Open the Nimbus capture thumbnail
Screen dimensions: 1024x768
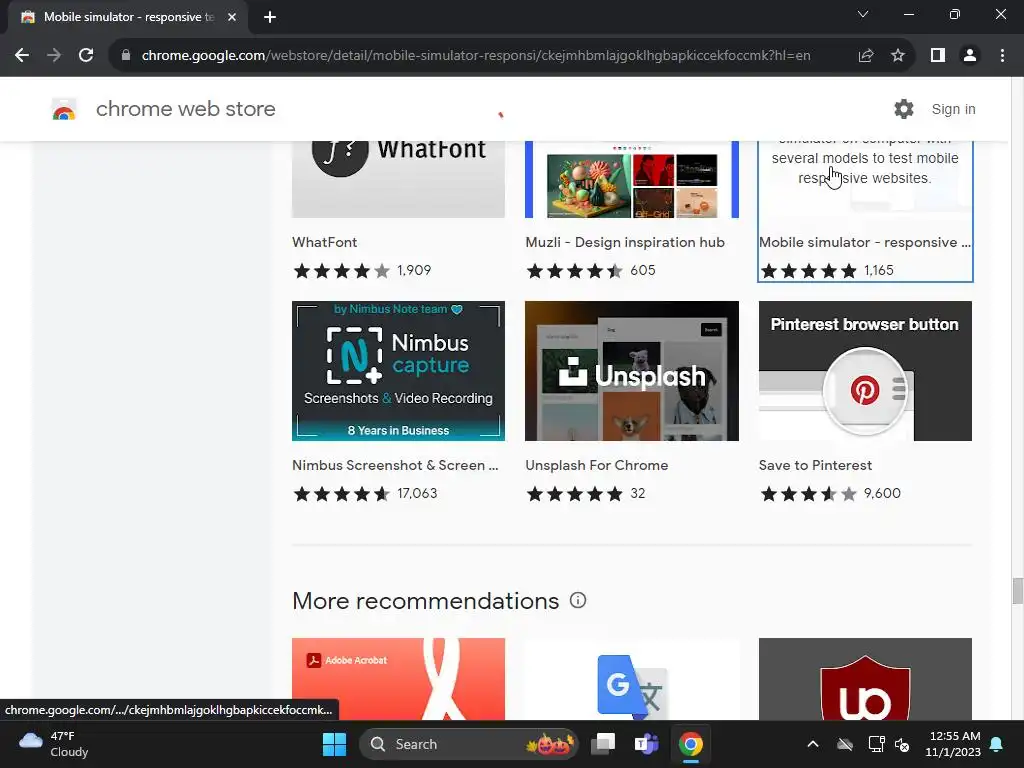pos(398,371)
